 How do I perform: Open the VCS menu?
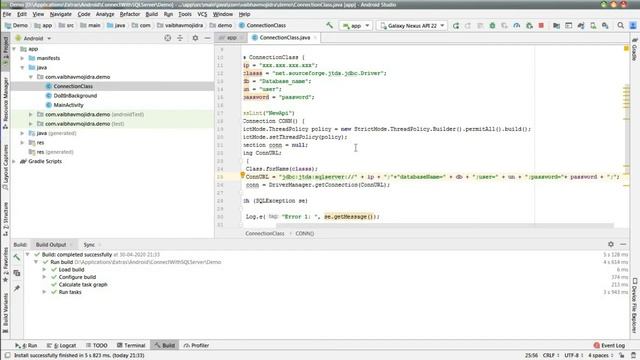pyautogui.click(x=202, y=14)
